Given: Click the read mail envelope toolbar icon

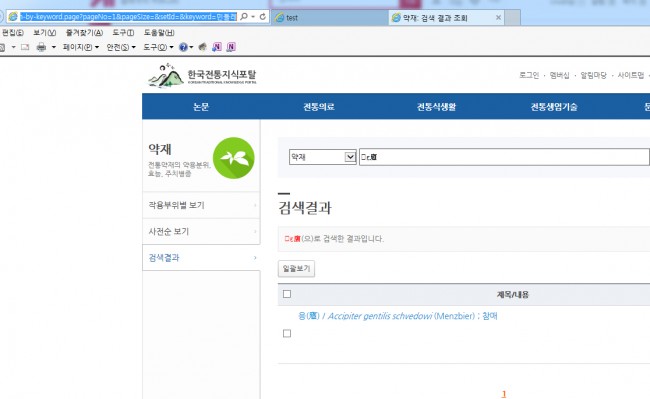Looking at the screenshot, I should point(25,47).
